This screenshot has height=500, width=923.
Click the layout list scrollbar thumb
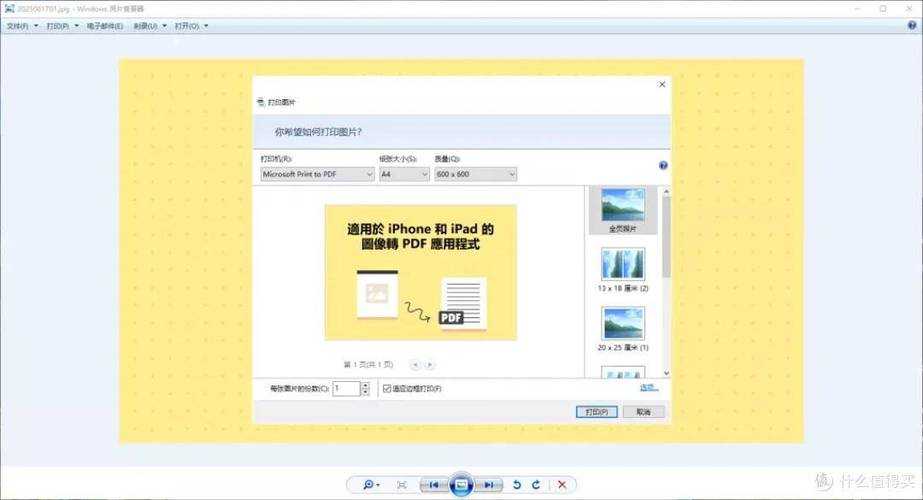666,237
